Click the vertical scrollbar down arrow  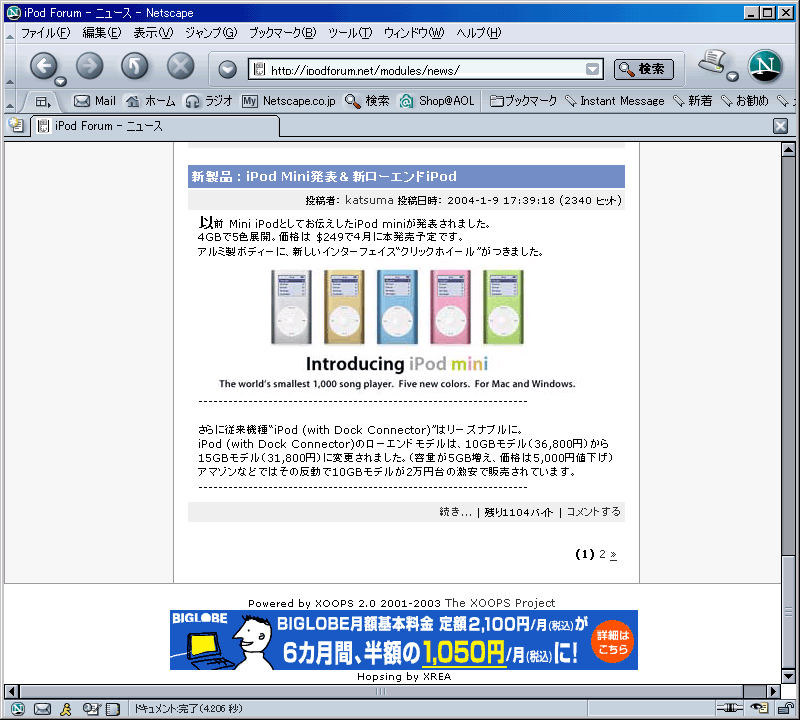(788, 676)
